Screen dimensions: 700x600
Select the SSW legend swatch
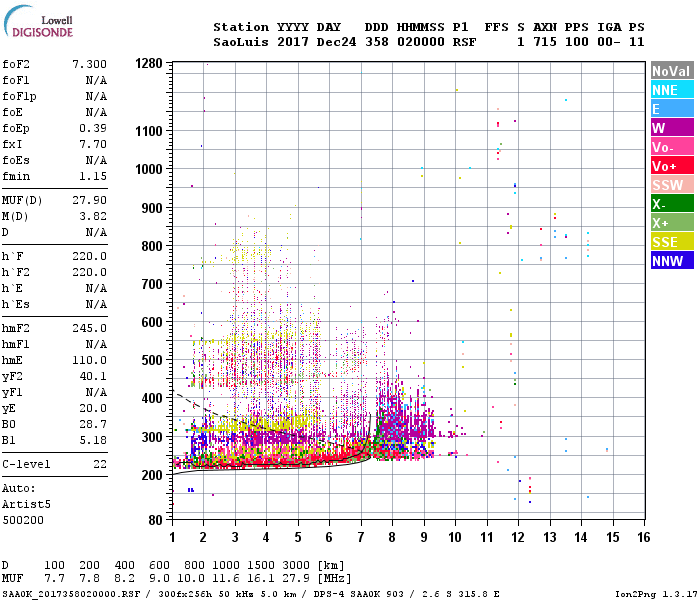(672, 185)
